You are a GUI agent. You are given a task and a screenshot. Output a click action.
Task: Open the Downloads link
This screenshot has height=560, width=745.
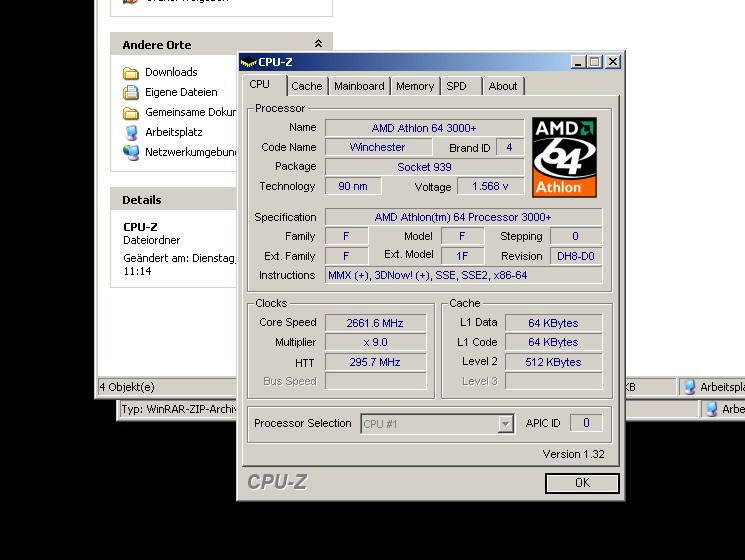tap(171, 72)
